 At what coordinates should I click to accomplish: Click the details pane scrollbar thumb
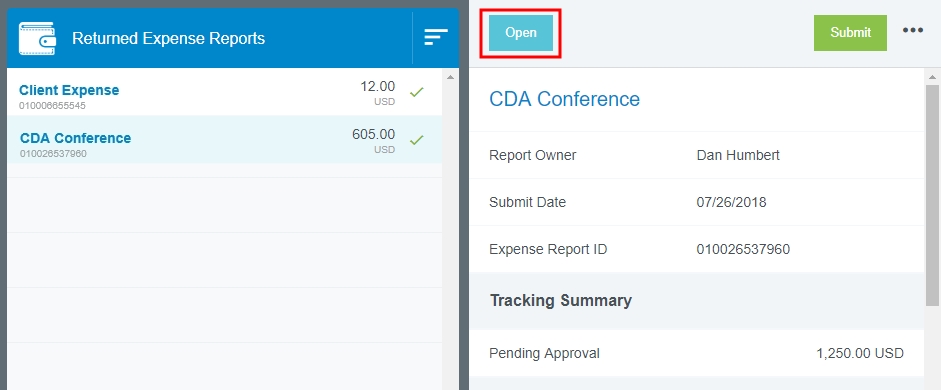[x=932, y=193]
